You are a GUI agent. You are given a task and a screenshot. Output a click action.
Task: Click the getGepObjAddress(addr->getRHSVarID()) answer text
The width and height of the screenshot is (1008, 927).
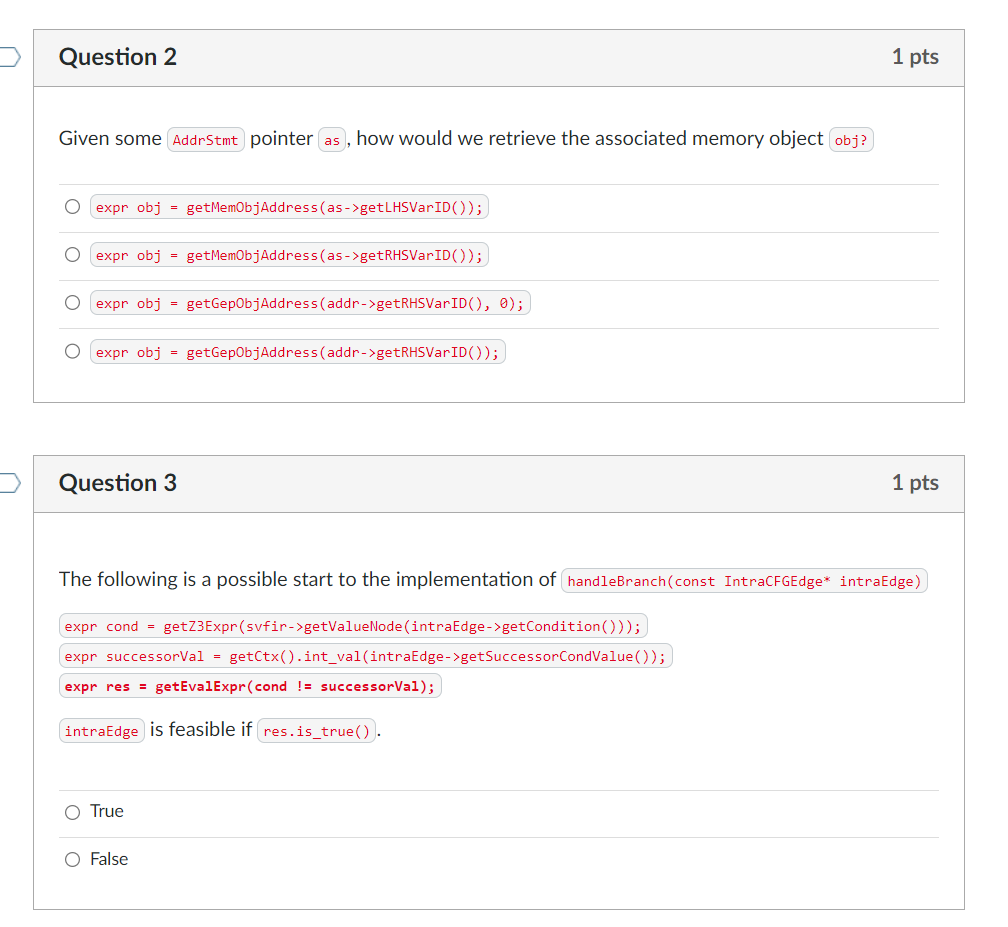(298, 352)
